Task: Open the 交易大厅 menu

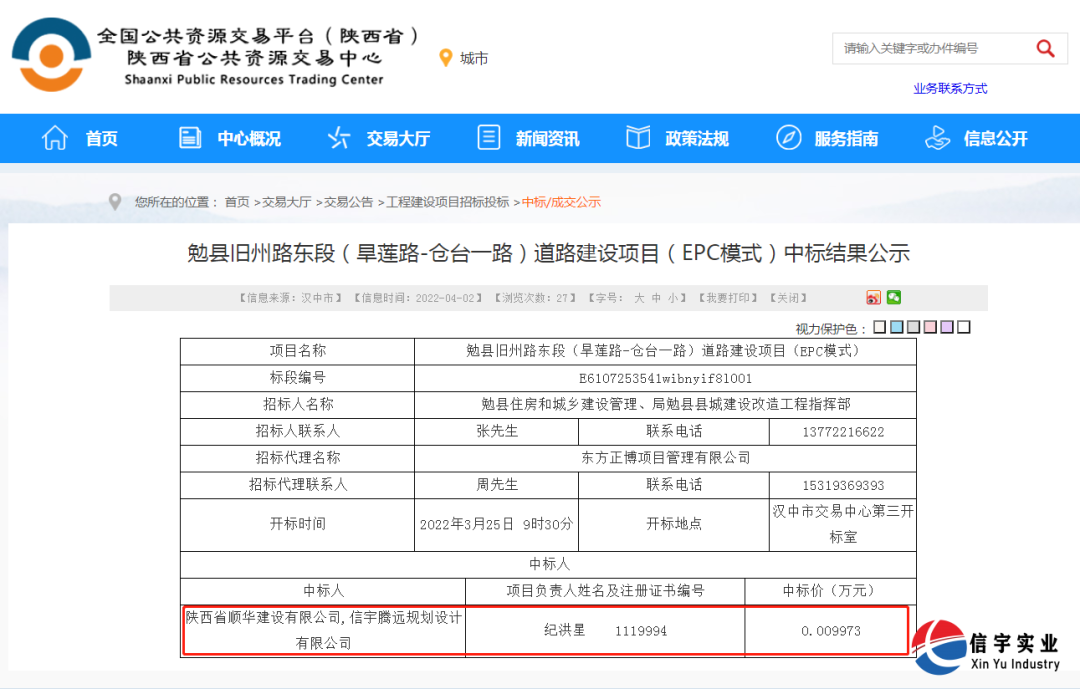Action: (398, 138)
